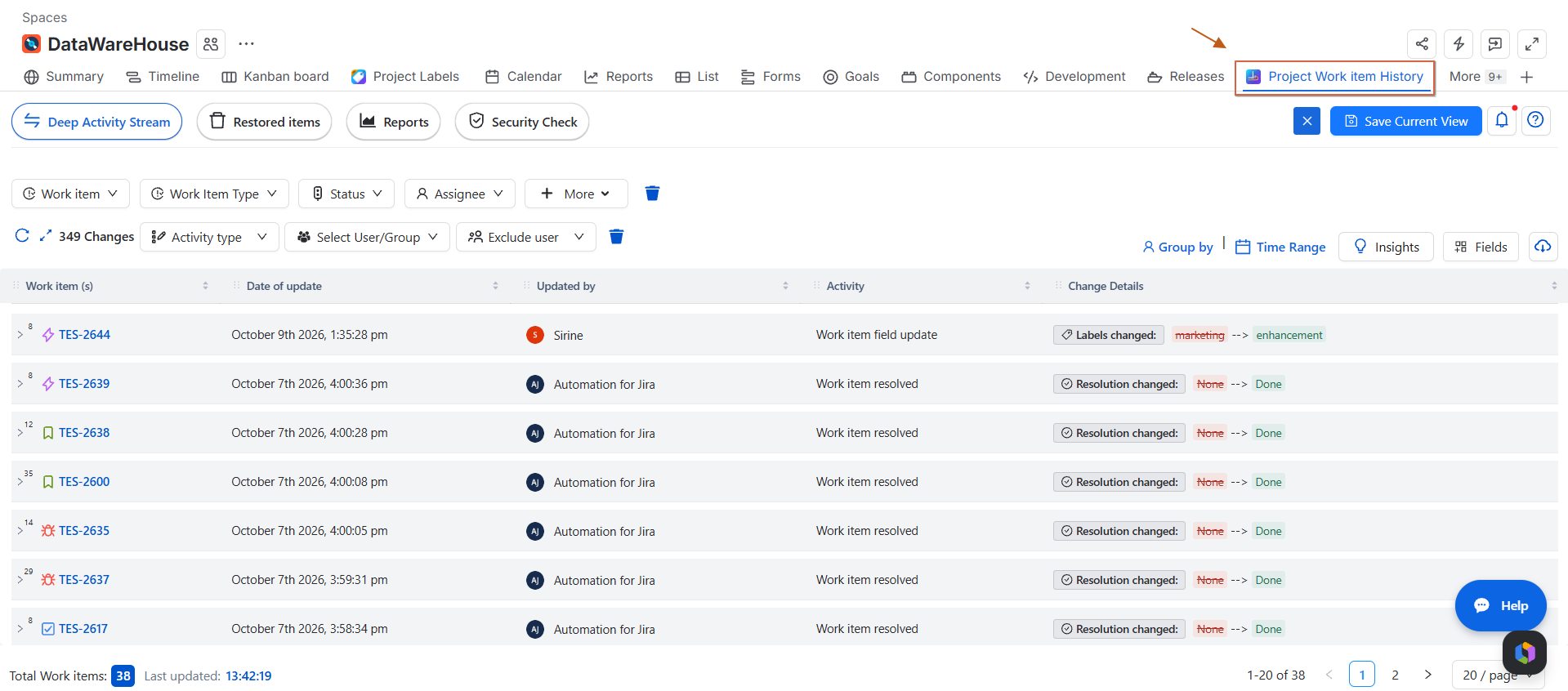The width and height of the screenshot is (1568, 691).
Task: Open the Activity type dropdown
Action: (x=209, y=237)
